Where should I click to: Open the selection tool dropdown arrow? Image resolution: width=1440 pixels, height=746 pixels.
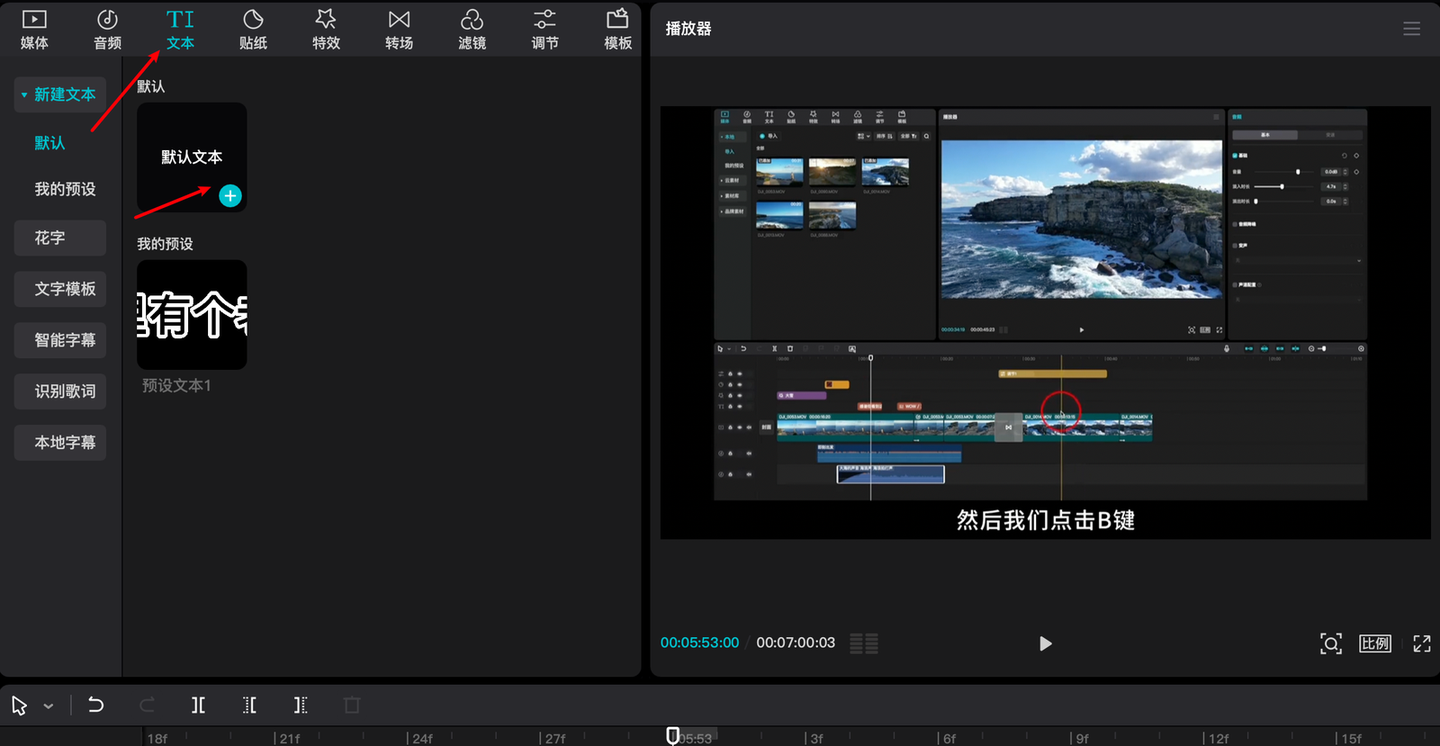tap(48, 706)
